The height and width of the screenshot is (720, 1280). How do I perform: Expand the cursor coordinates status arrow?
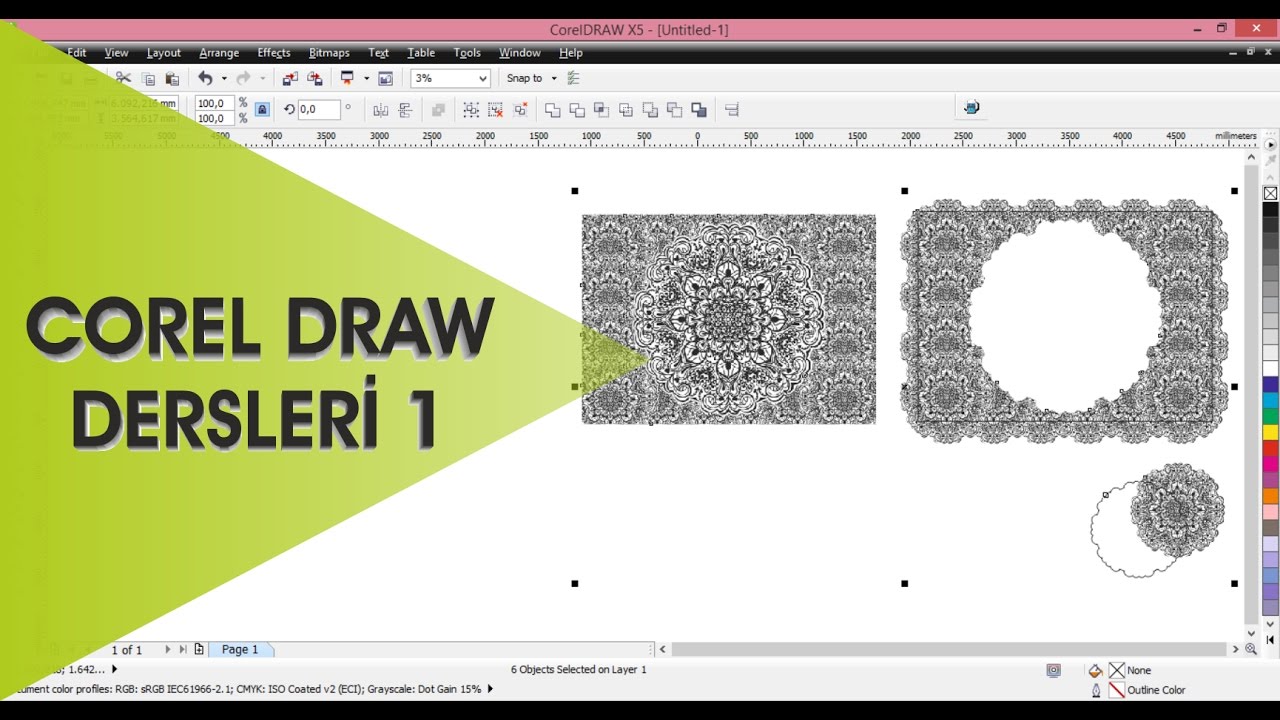point(114,669)
